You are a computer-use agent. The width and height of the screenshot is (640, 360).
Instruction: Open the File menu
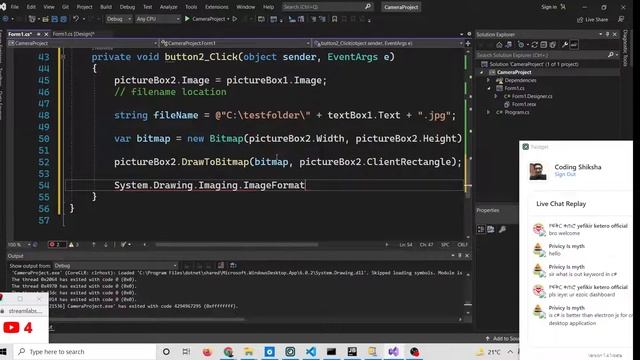15,7
